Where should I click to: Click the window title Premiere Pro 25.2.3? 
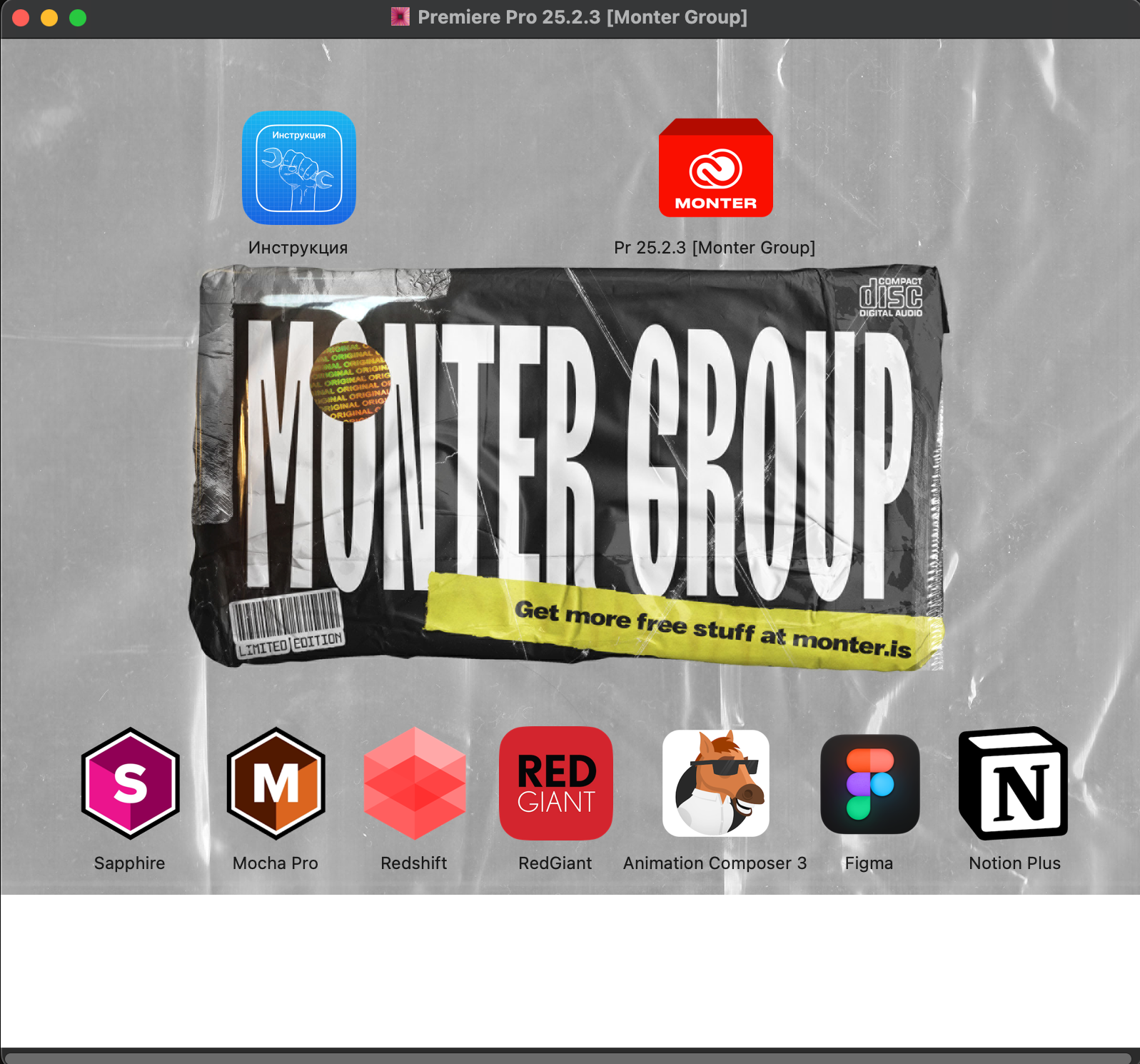coord(582,17)
